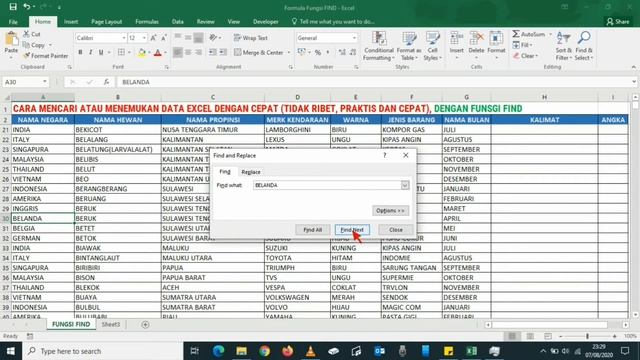Switch to the Insert ribbon tab
Viewport: 640px width, 360px height.
pyautogui.click(x=71, y=22)
